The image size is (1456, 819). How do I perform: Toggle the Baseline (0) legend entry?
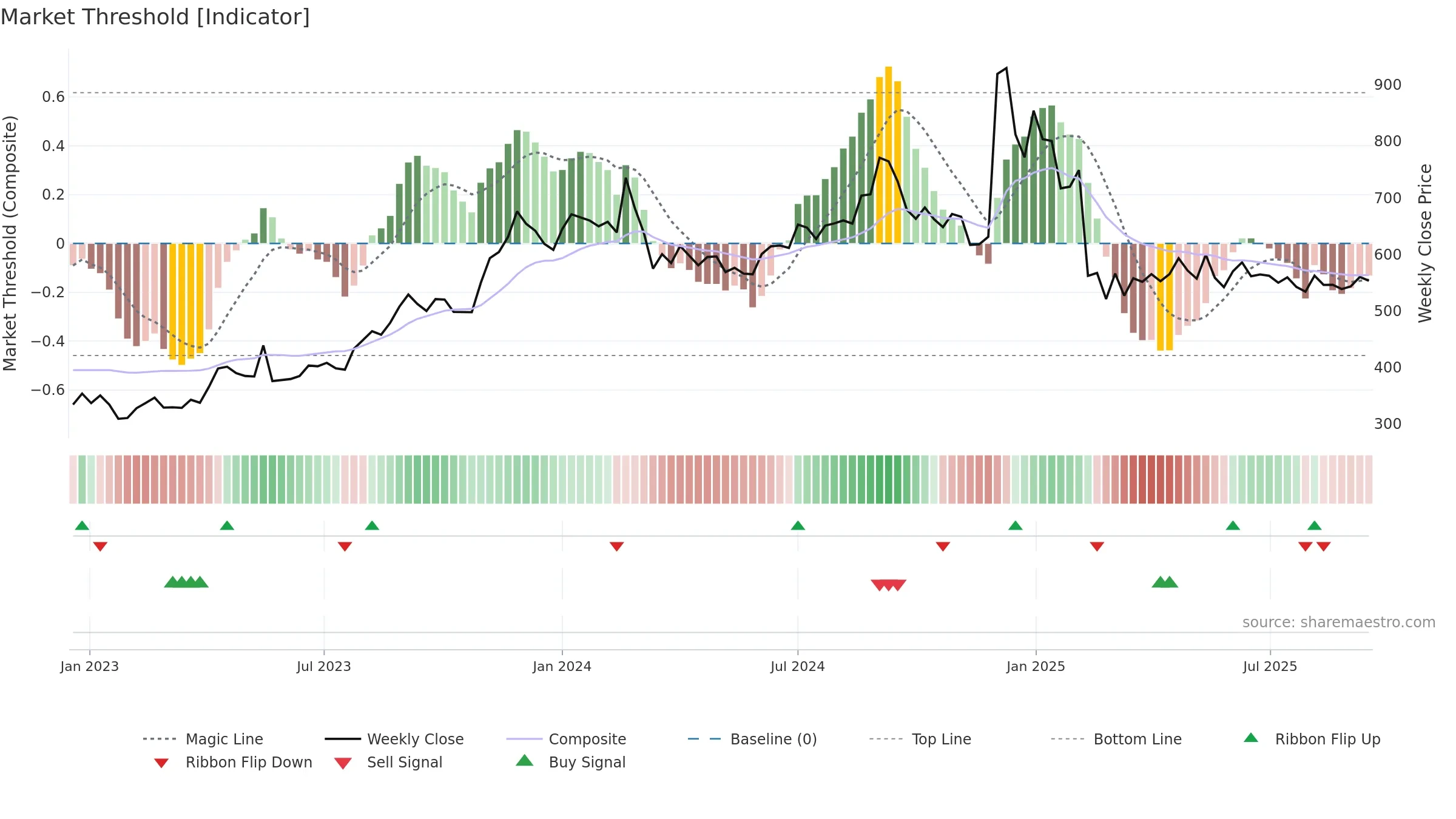(752, 739)
